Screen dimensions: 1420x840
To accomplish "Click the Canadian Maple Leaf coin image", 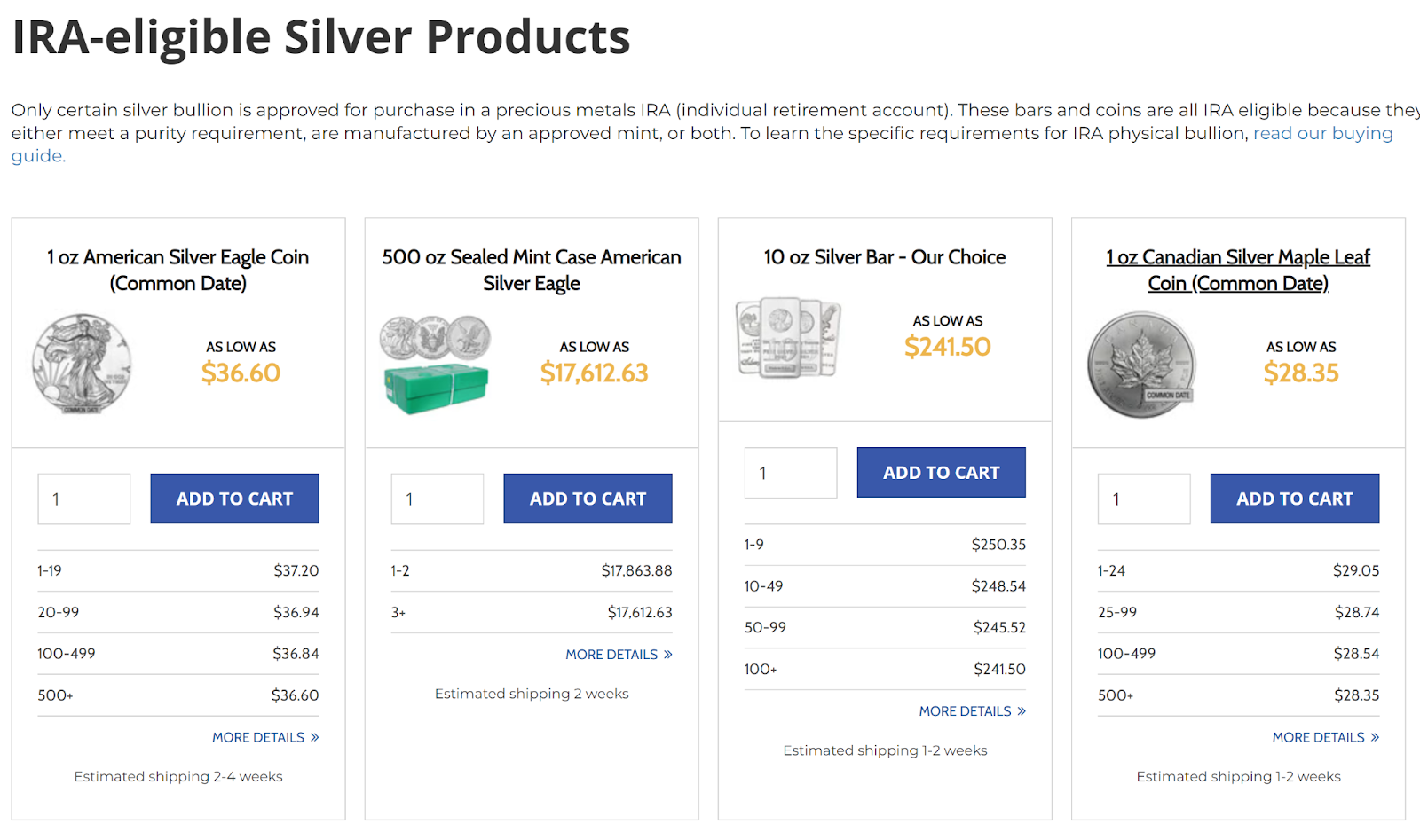I will coord(1141,365).
